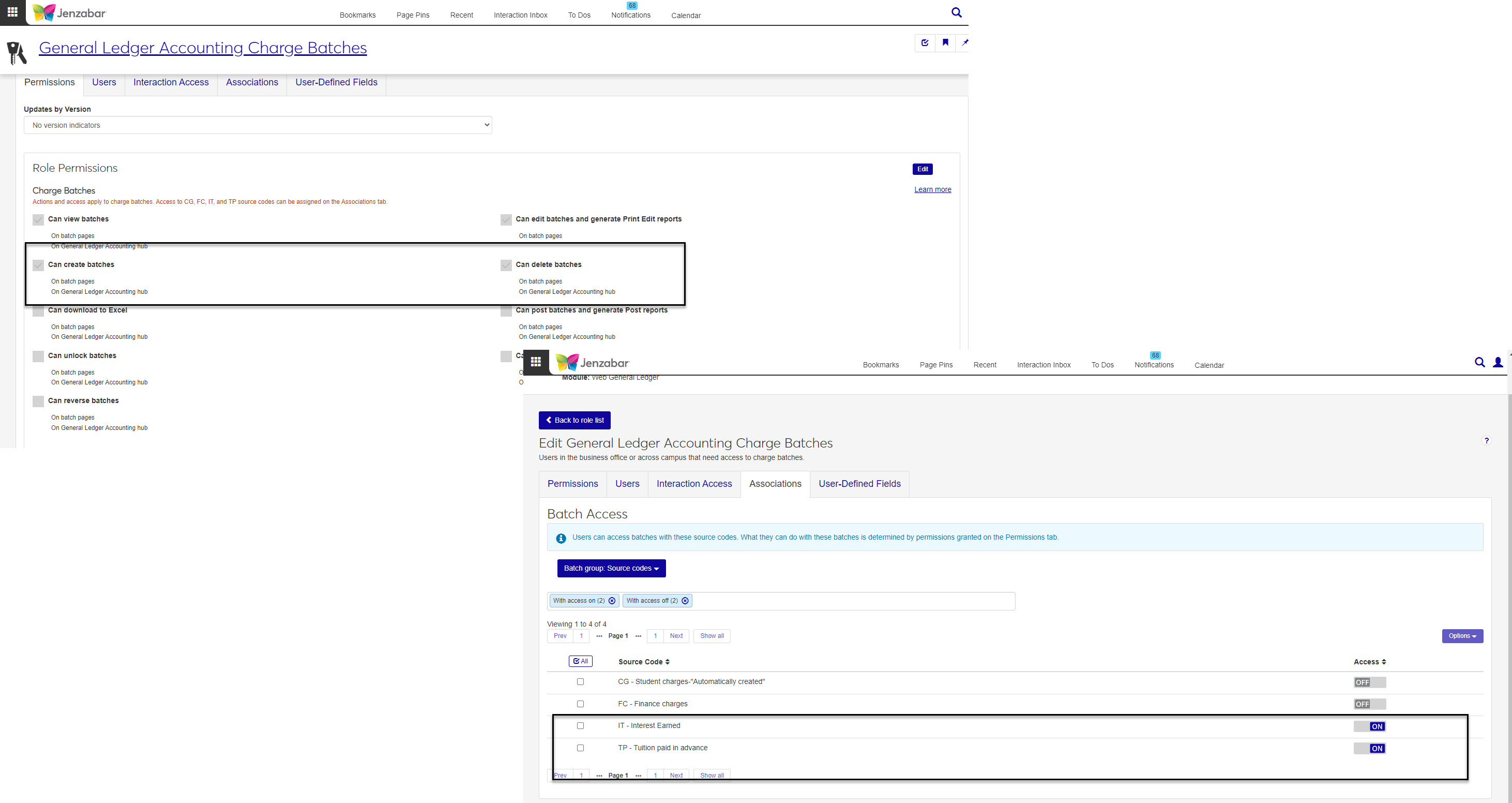Click the 'Back to role list' button
The image size is (1512, 803).
(x=574, y=420)
